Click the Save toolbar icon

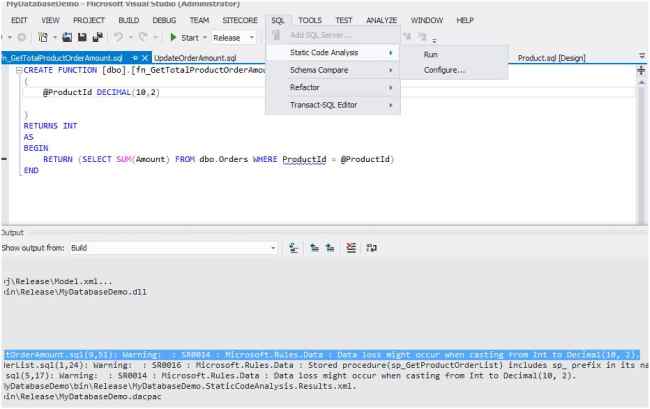(x=82, y=37)
